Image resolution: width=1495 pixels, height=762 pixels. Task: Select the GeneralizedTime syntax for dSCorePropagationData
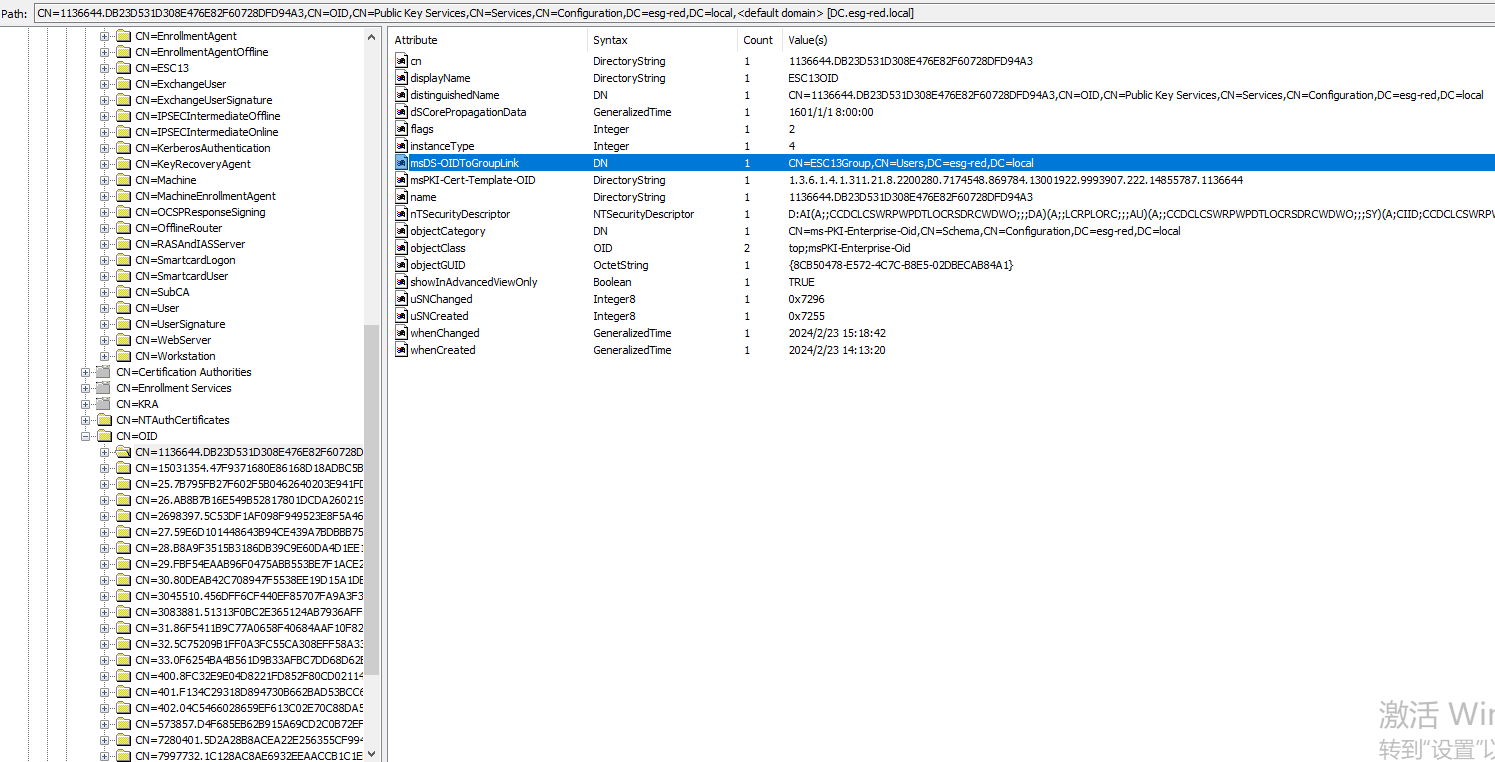632,112
